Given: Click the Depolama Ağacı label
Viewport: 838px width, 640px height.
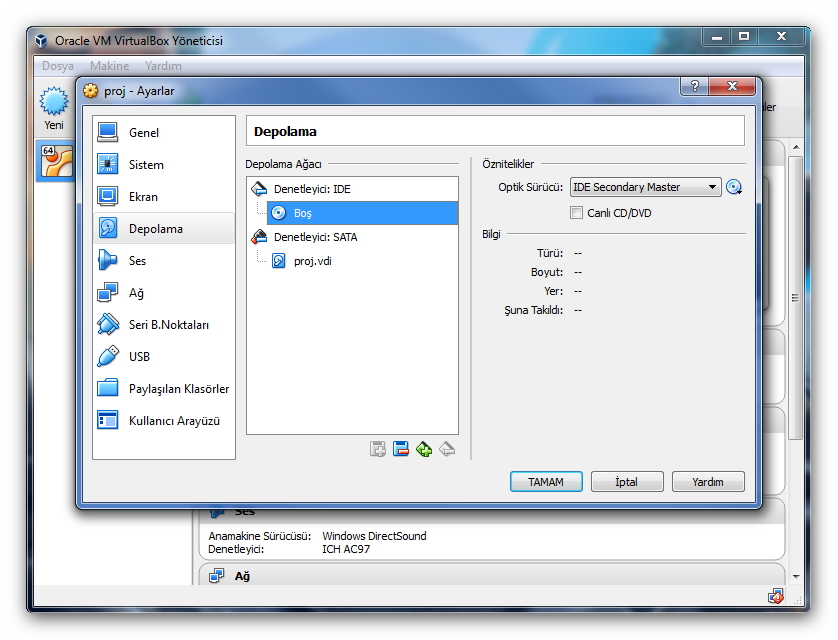Looking at the screenshot, I should pos(283,164).
